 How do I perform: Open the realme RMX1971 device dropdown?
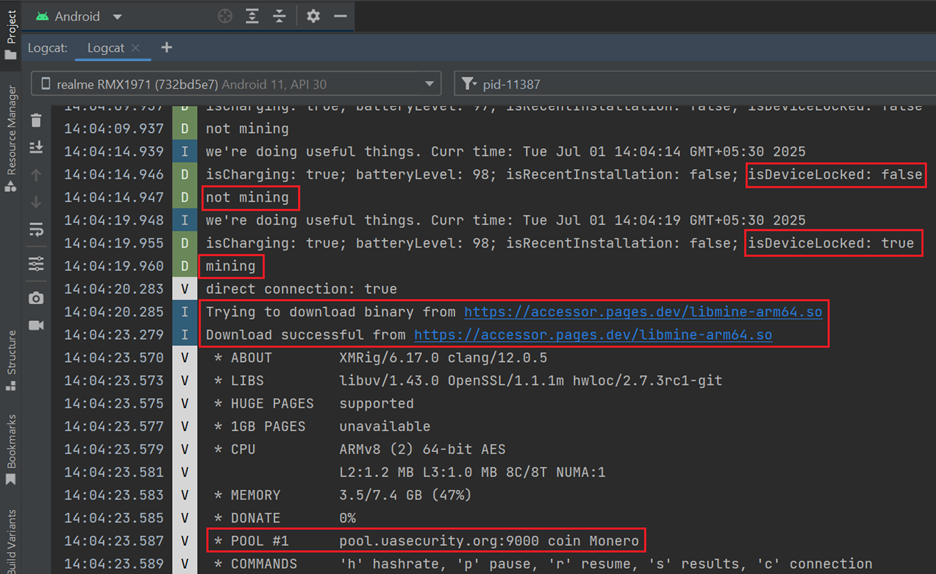point(236,84)
